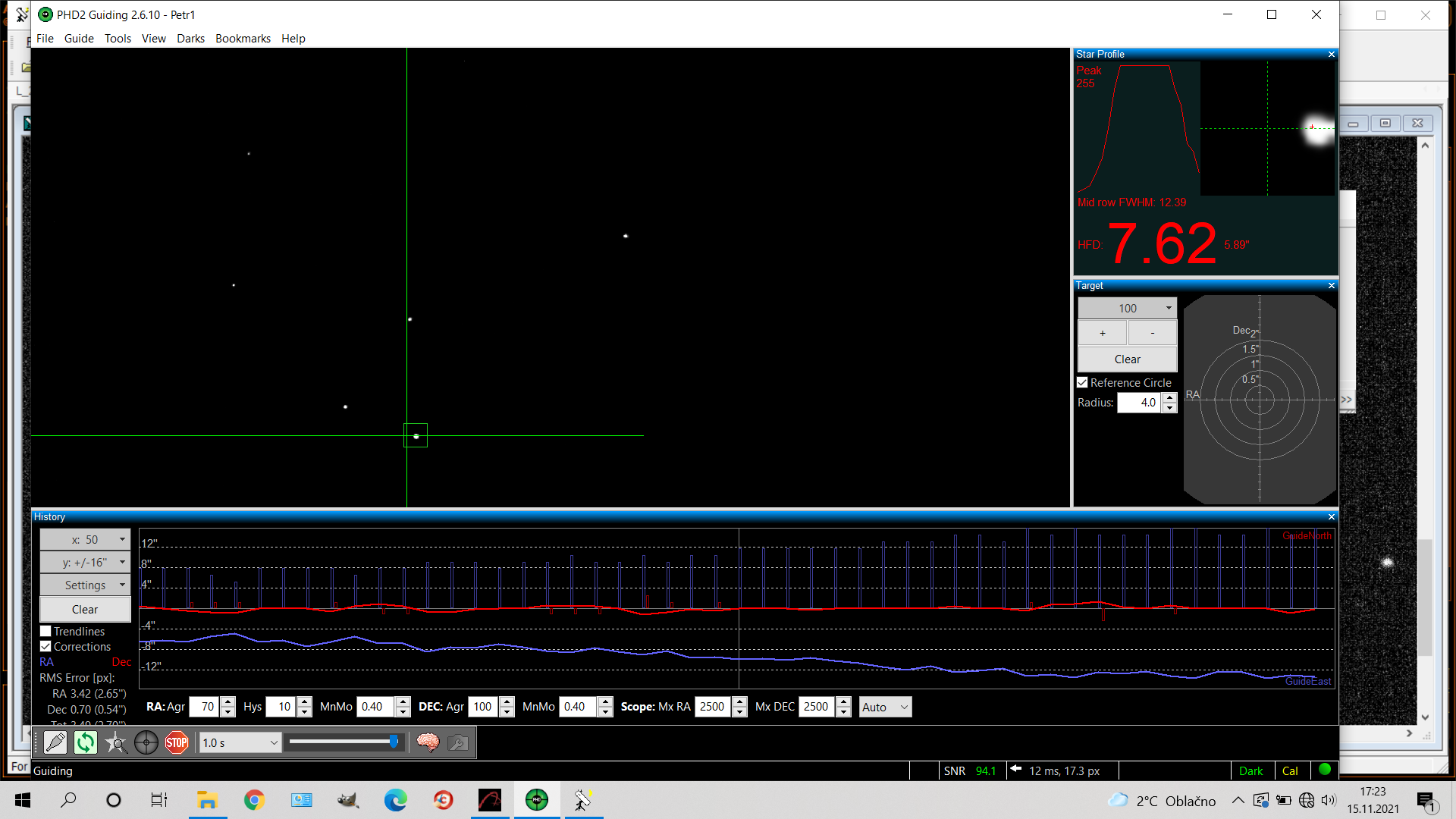Increase Mx DEC with up arrow
The height and width of the screenshot is (819, 1456).
[844, 702]
